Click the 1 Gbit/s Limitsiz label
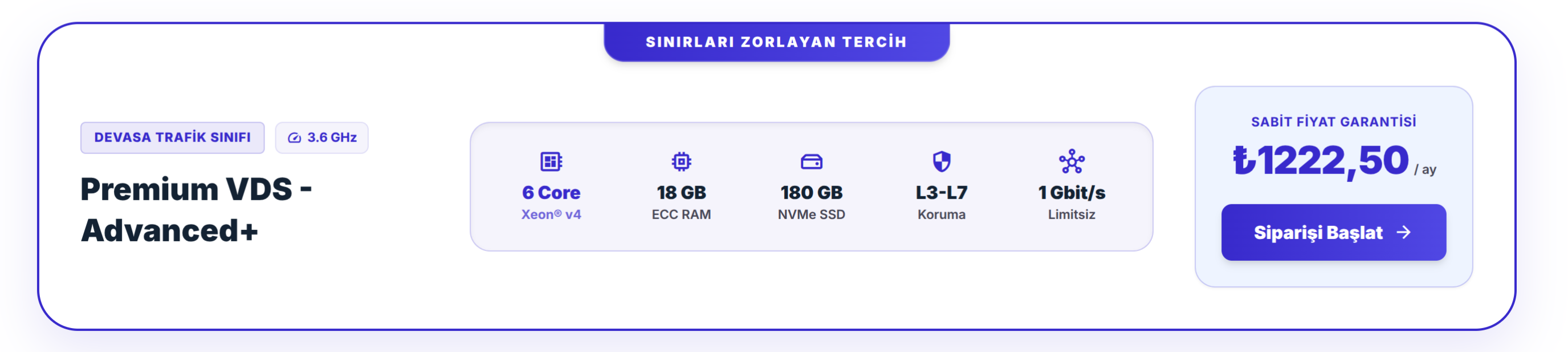 click(x=1072, y=202)
